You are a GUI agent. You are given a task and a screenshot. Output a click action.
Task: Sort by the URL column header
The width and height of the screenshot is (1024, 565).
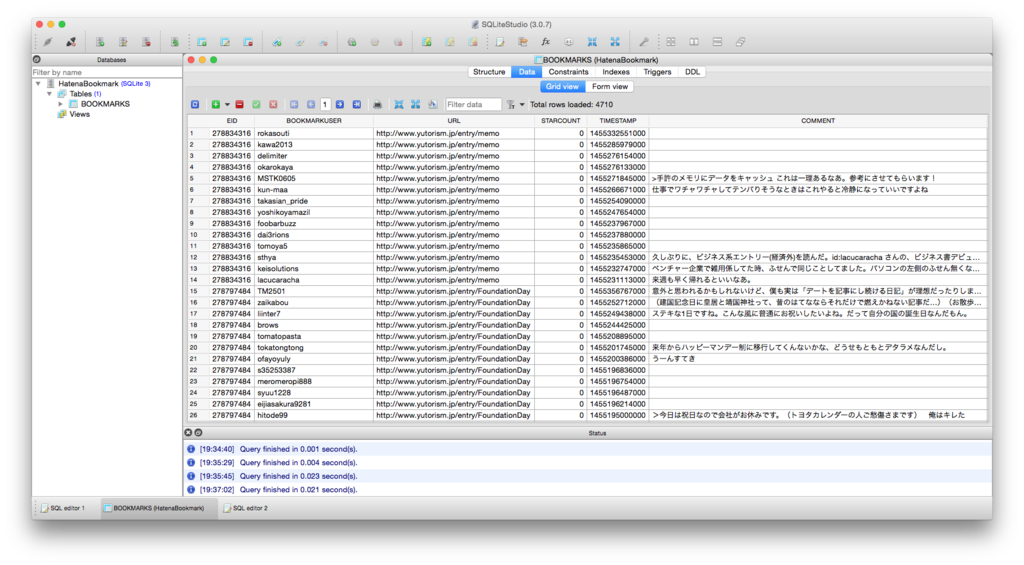pos(454,121)
